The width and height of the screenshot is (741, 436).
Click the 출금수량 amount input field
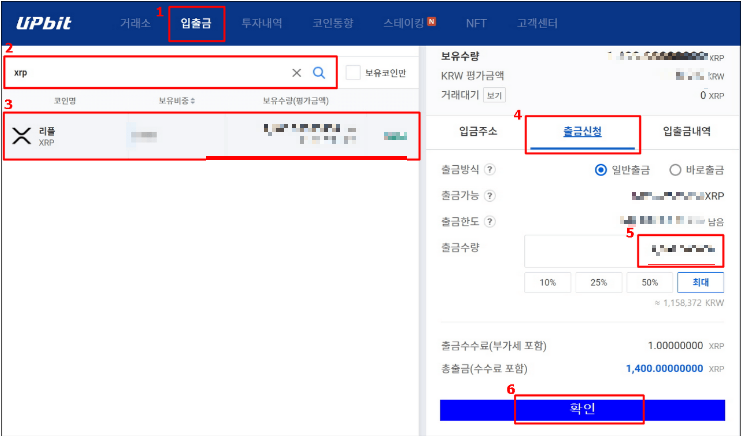point(624,251)
